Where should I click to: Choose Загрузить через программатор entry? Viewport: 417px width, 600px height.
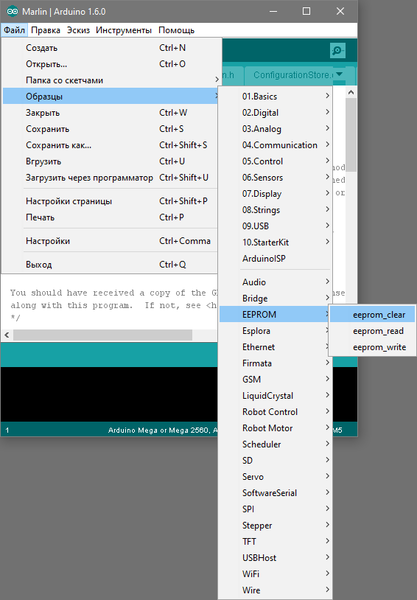pyautogui.click(x=112, y=178)
